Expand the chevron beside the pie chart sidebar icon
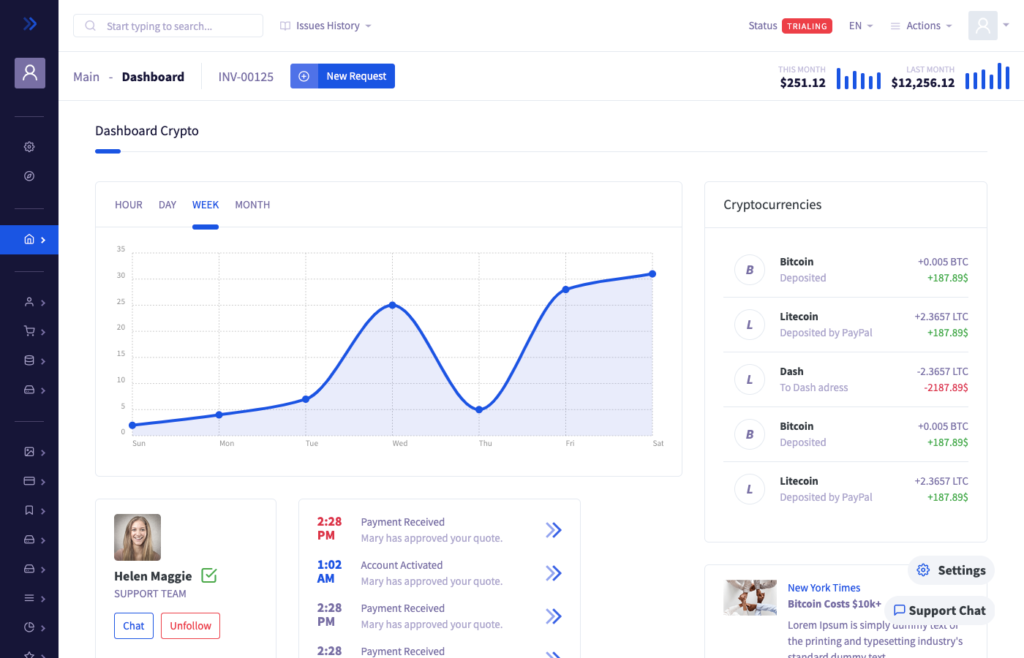Viewport: 1024px width, 658px height. pos(43,628)
